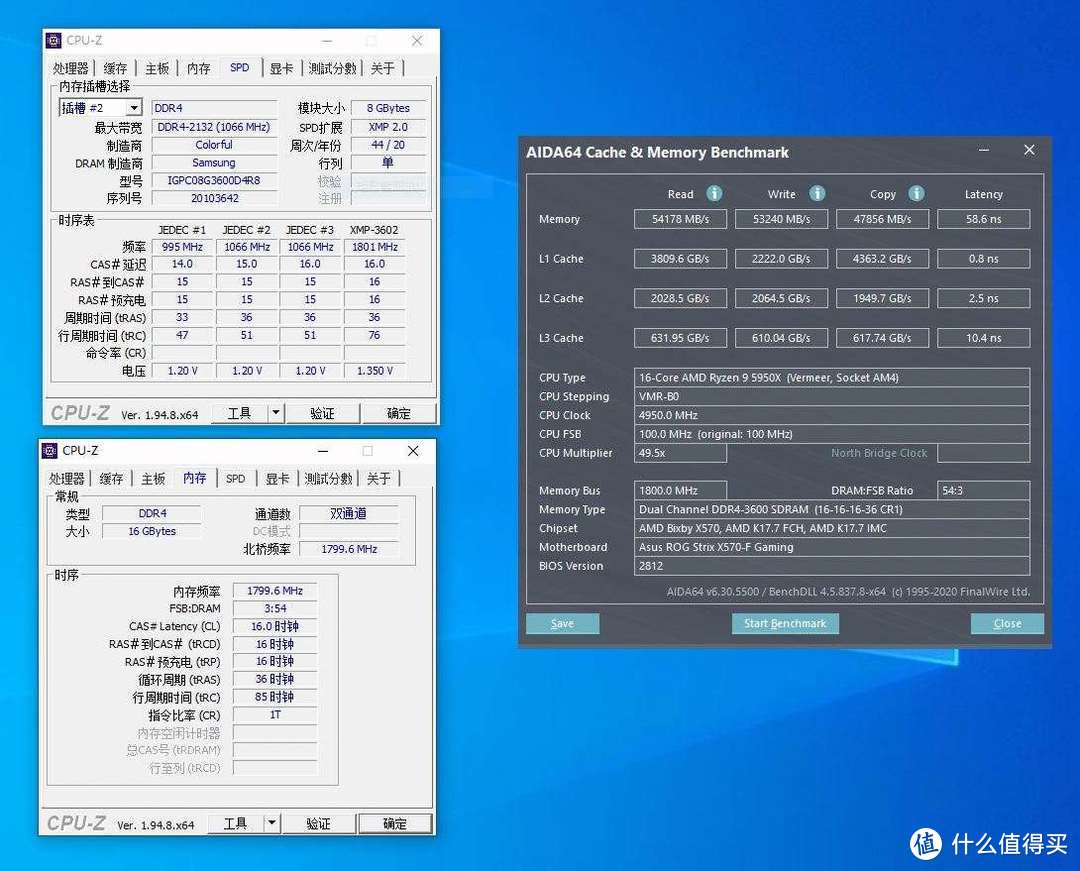Click DRAM manufacturer value Samsung
Screen dimensions: 1080x871
tap(214, 162)
